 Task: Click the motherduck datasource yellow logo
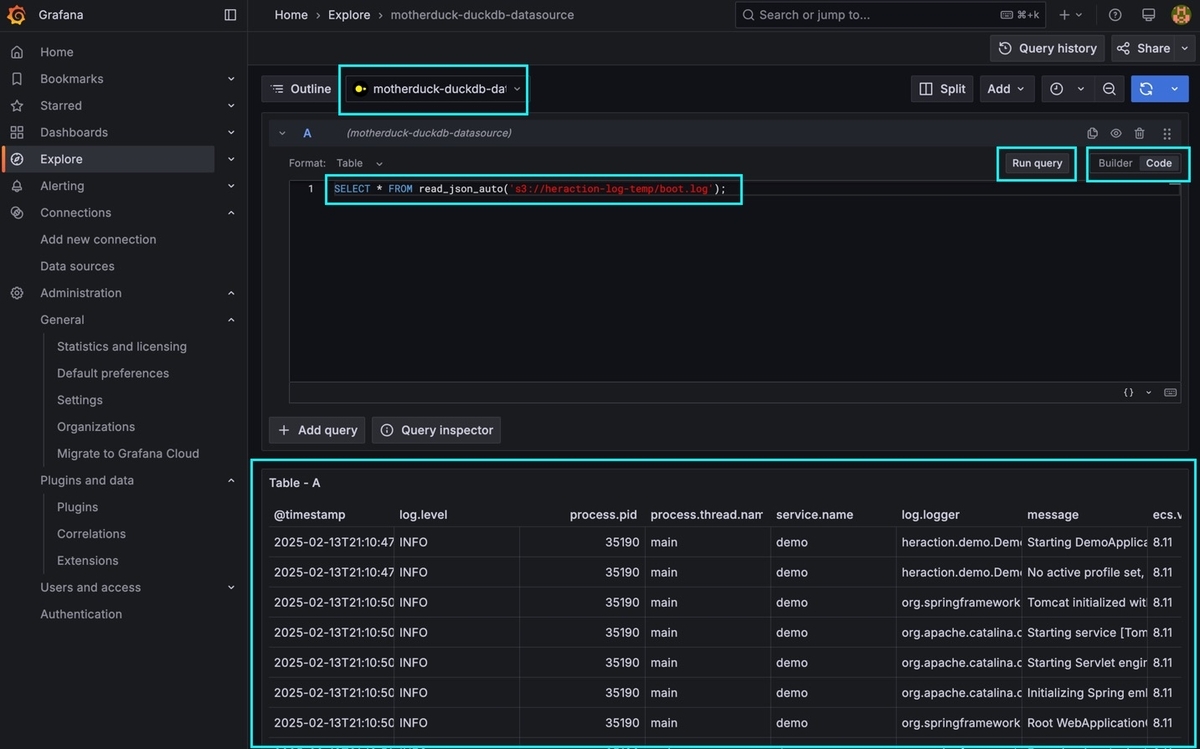360,89
